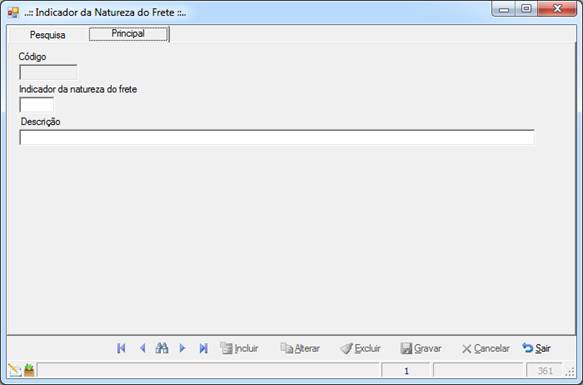Click the status bar cell showing 1
This screenshot has height=385, width=583.
(x=406, y=371)
